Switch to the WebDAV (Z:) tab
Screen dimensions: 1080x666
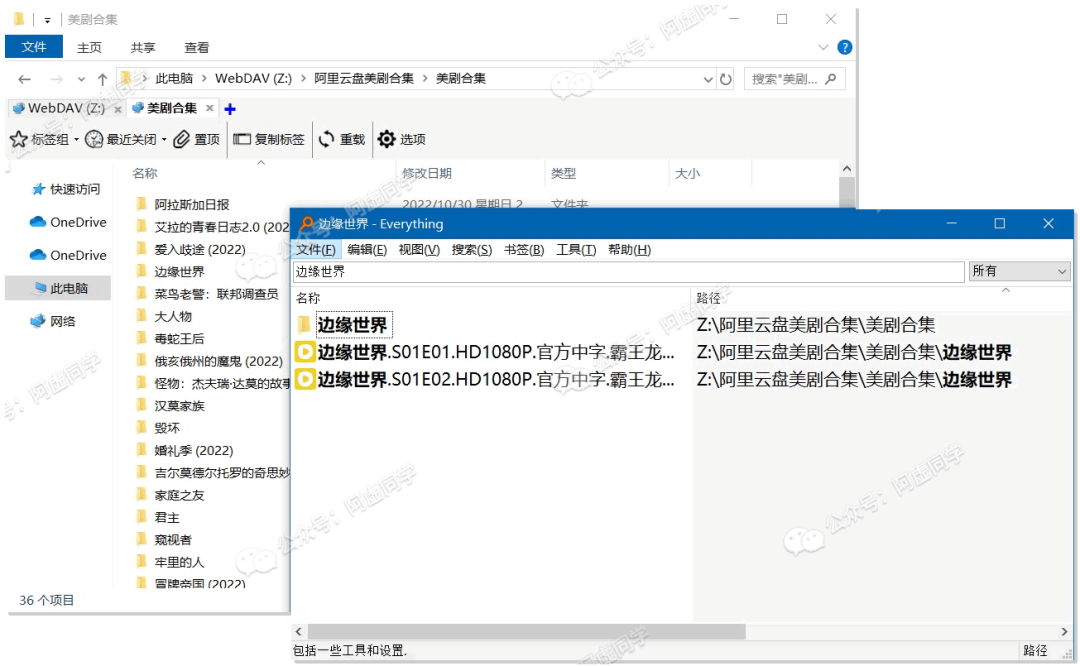point(65,108)
